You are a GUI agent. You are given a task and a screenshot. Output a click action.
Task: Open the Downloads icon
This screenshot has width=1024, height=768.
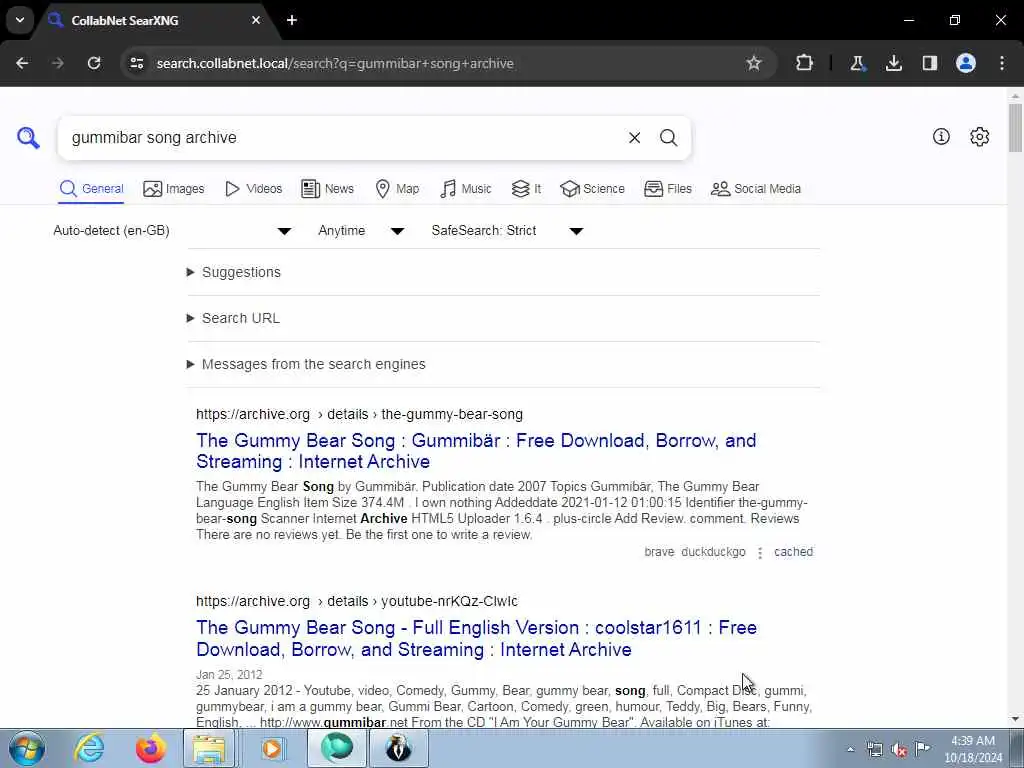tap(893, 63)
